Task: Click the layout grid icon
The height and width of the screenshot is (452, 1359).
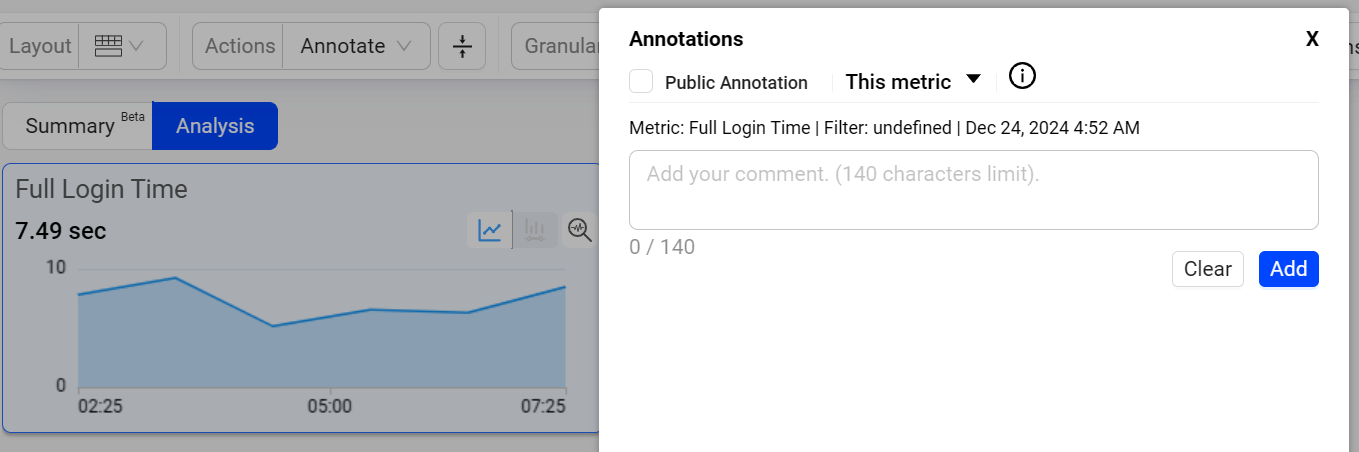Action: [x=108, y=46]
